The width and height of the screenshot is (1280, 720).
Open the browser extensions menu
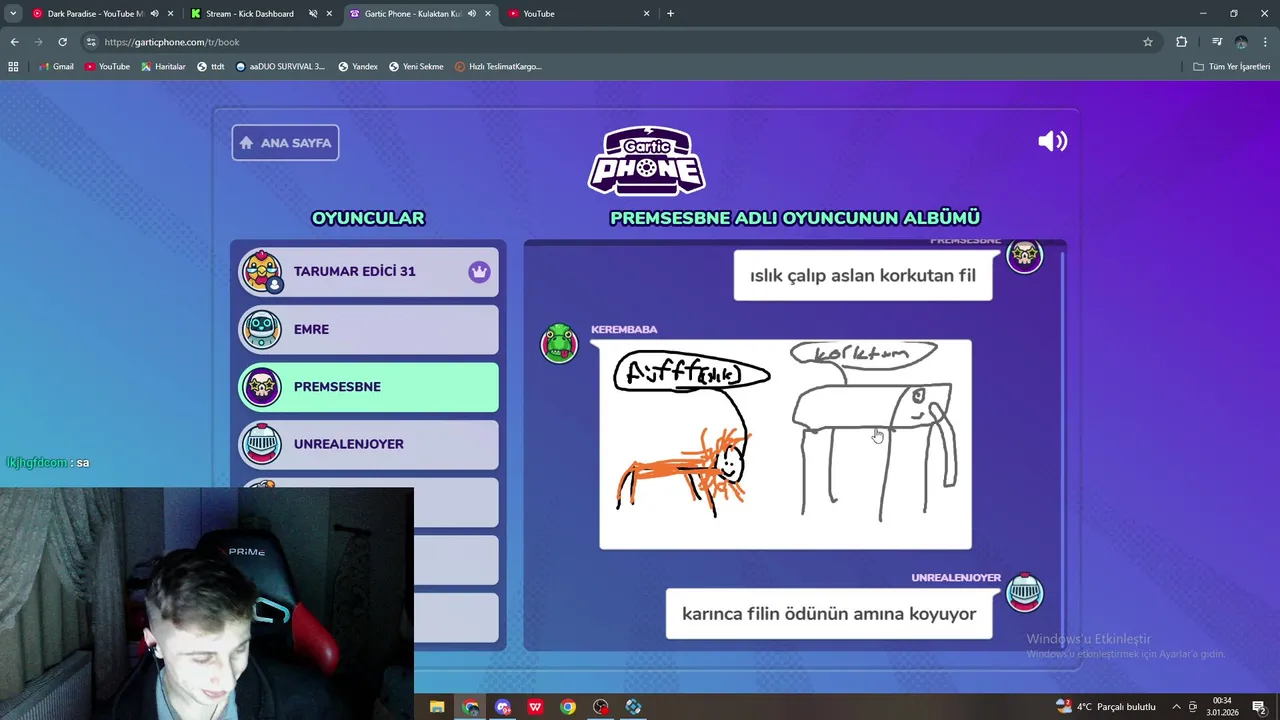[x=1182, y=42]
